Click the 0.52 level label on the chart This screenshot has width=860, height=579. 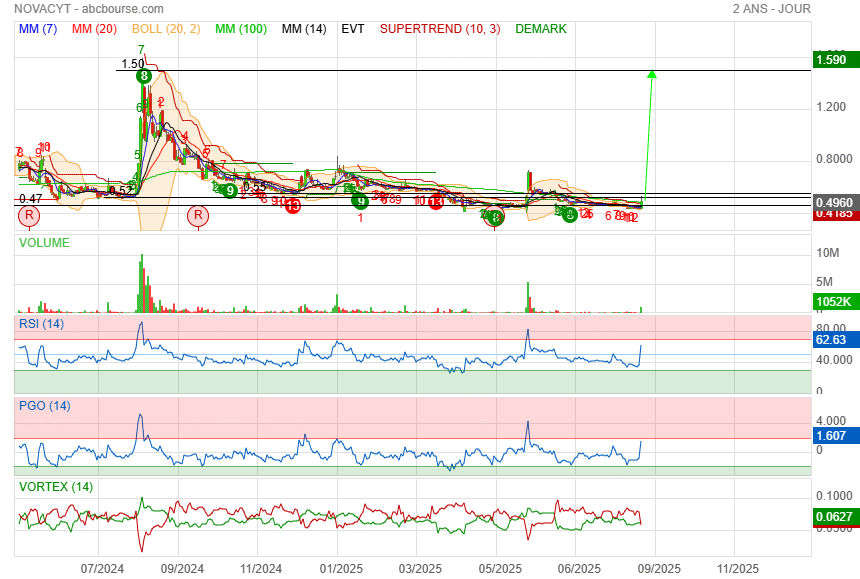(x=121, y=191)
